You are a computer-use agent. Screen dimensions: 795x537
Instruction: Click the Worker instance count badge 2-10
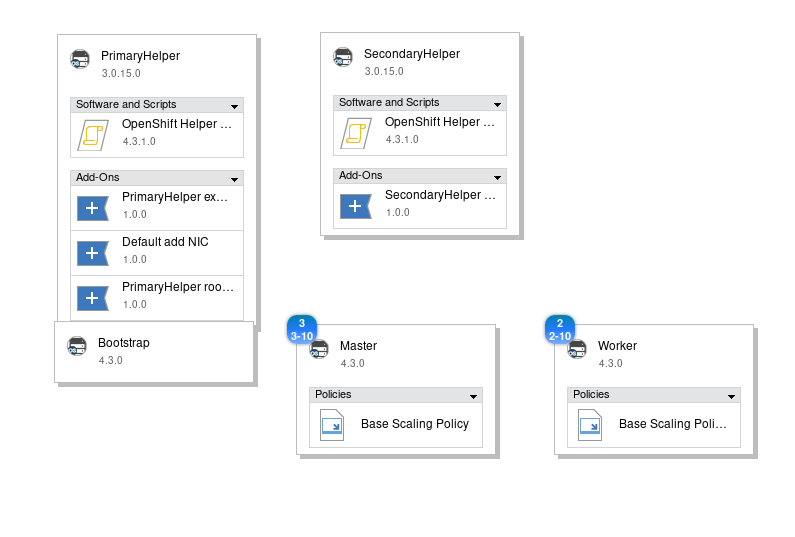[x=560, y=330]
